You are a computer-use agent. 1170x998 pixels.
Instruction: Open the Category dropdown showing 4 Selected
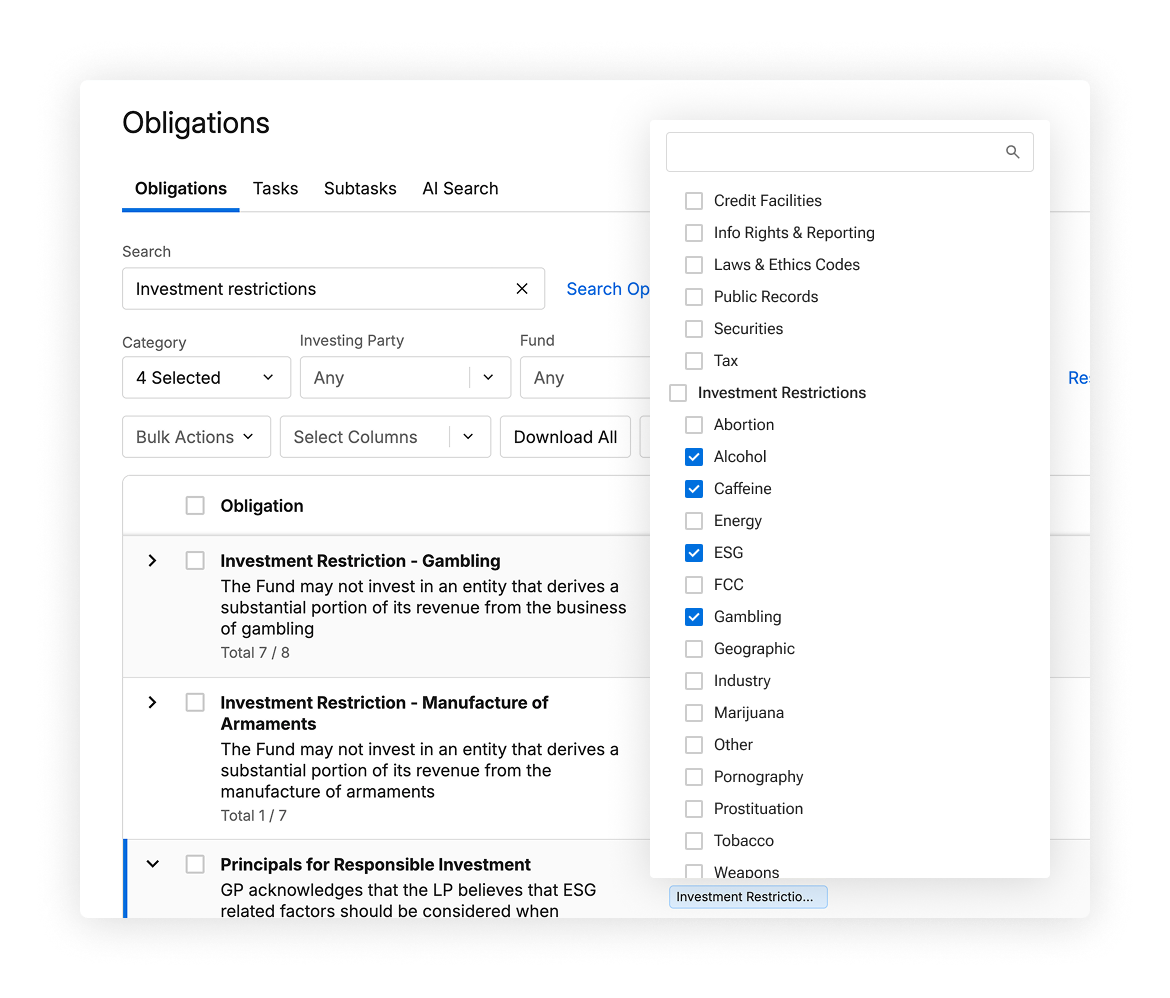(x=206, y=378)
